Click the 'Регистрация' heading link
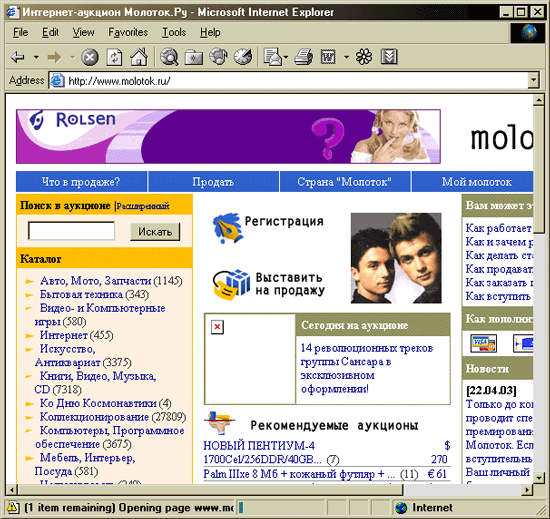 (284, 221)
